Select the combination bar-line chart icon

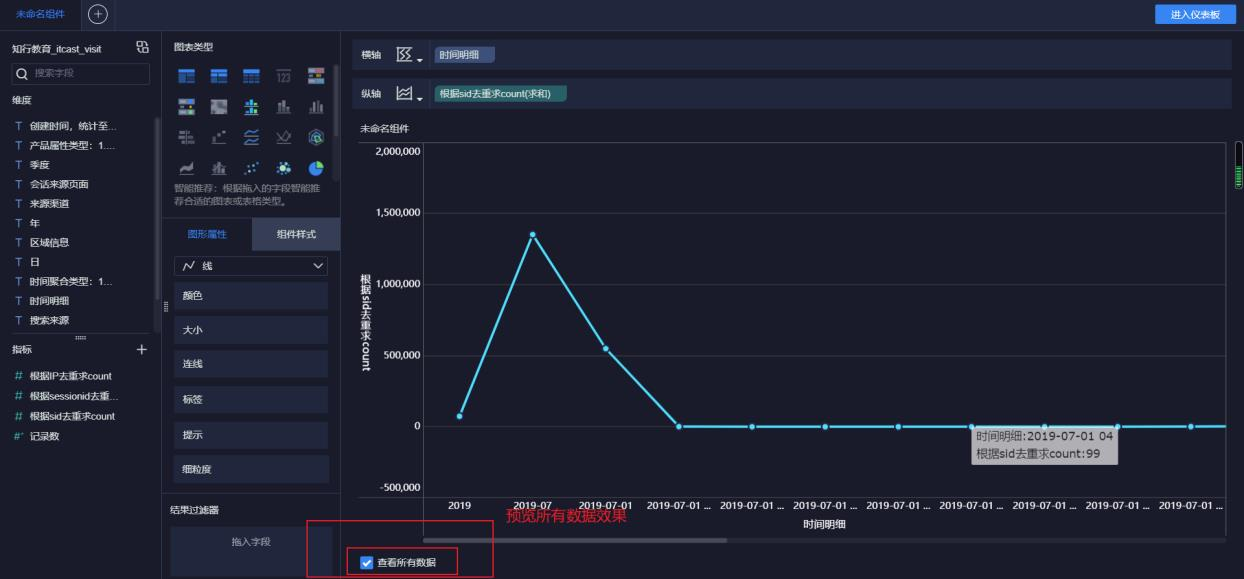click(219, 168)
